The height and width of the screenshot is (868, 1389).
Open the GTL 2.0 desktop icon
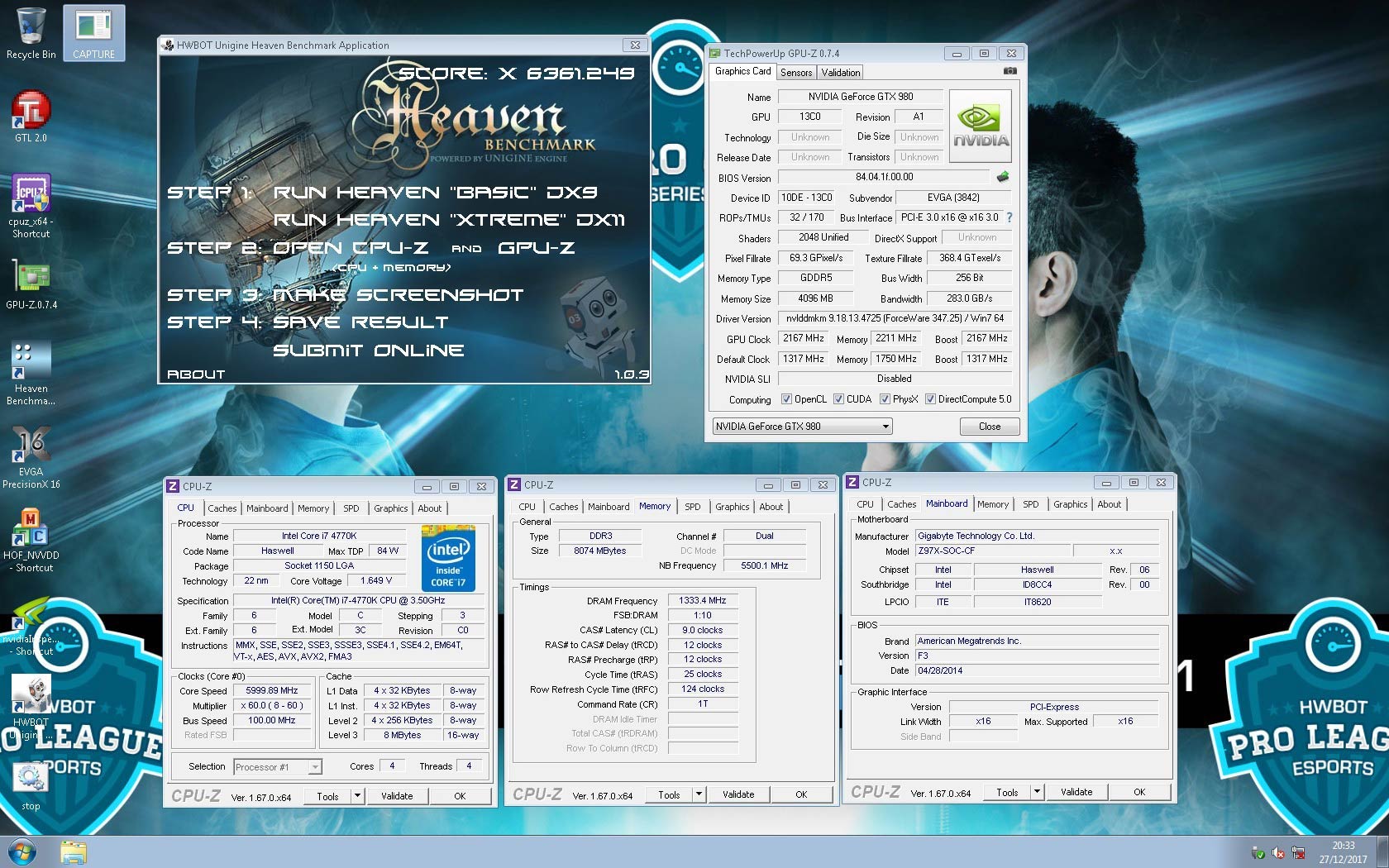[31, 117]
